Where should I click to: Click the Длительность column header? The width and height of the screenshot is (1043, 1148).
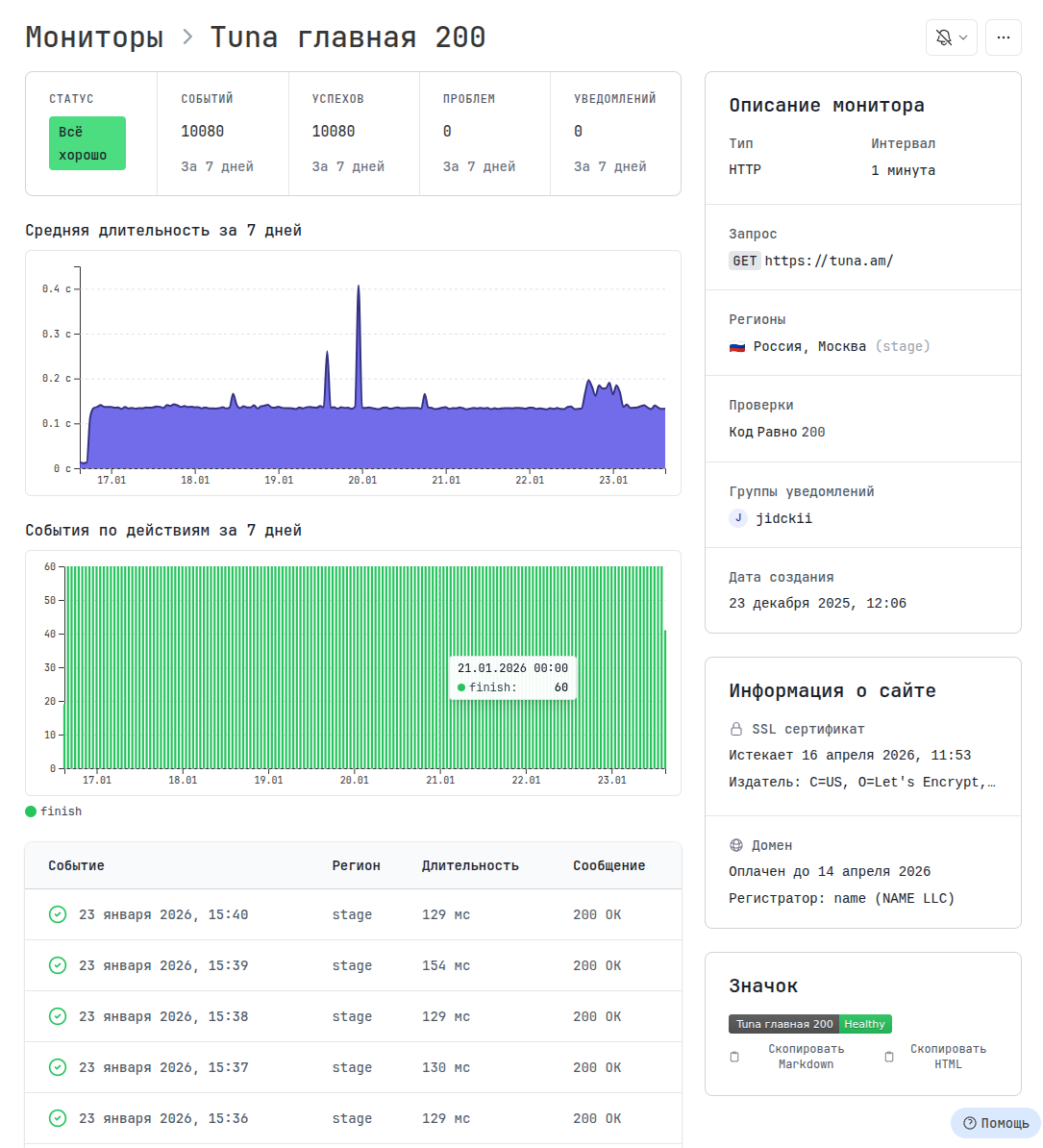pos(470,865)
